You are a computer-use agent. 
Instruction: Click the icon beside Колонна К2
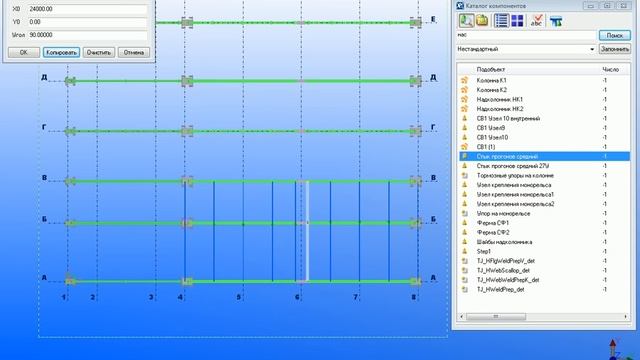click(464, 90)
